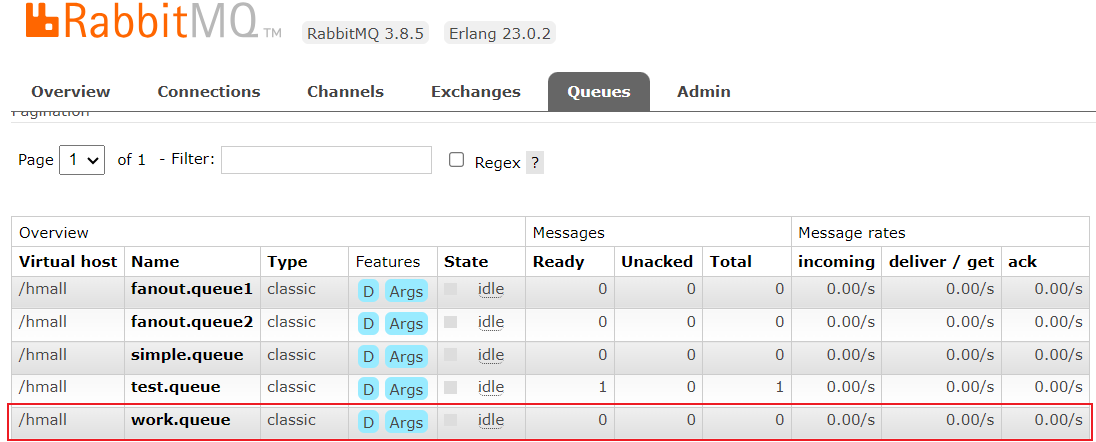Sort by State column
The image size is (1096, 442).
466,262
